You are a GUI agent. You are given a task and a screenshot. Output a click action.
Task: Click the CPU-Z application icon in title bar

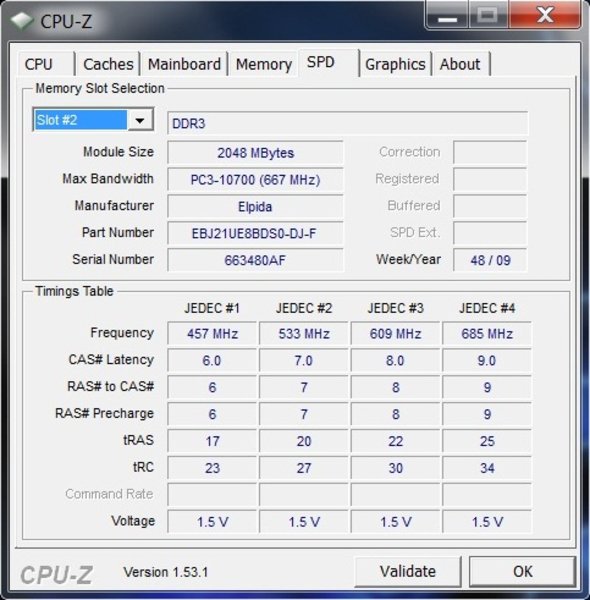[x=22, y=21]
